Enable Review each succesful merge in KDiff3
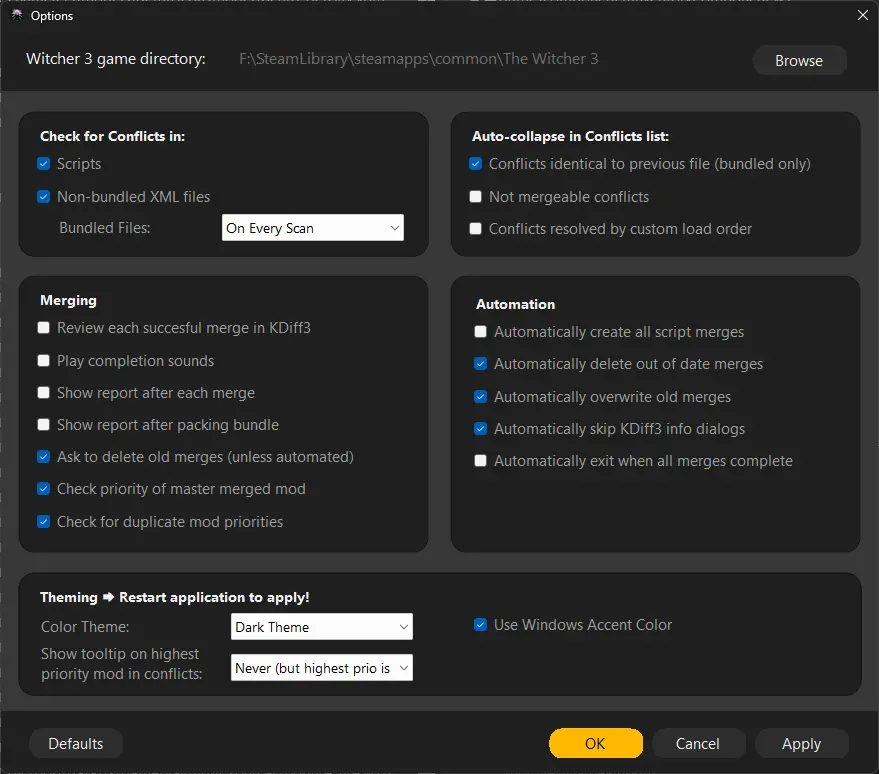The image size is (879, 774). pos(43,328)
